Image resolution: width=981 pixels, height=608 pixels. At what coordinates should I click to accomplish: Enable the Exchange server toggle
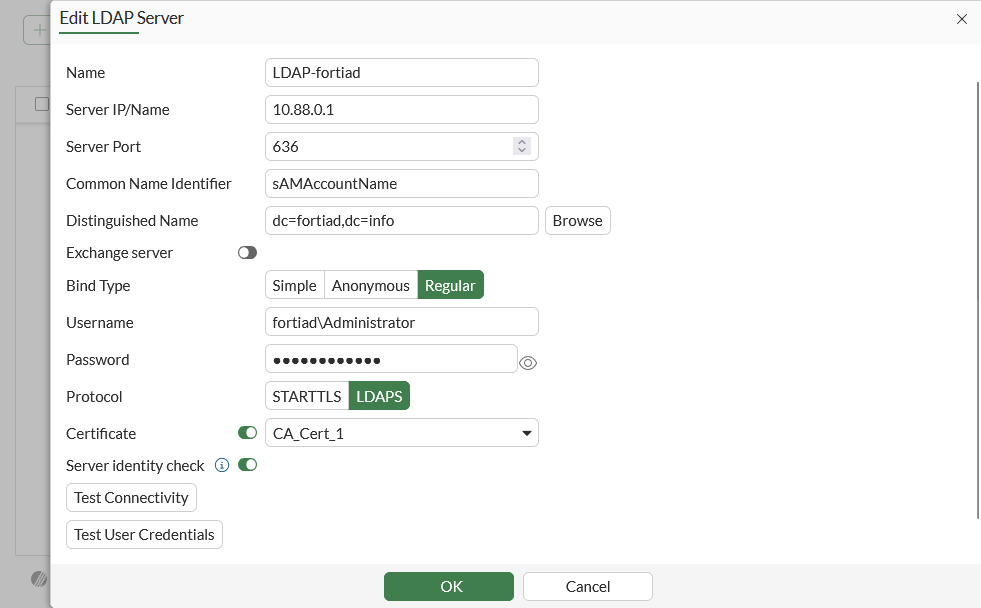point(247,253)
